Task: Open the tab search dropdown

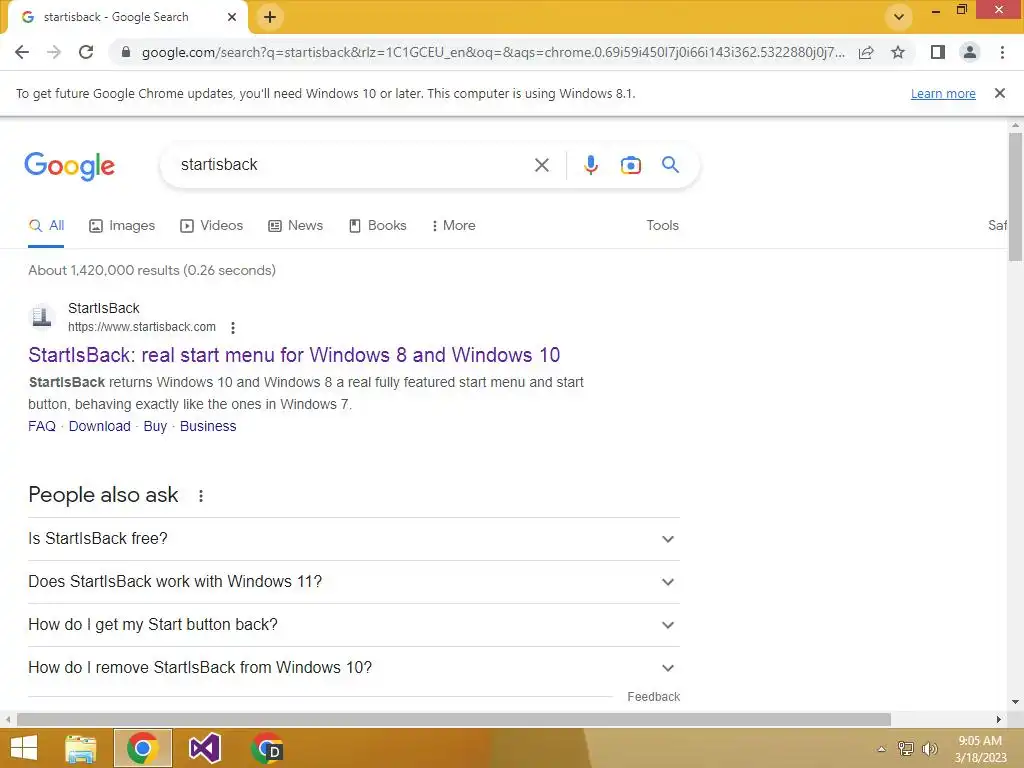Action: pos(899,17)
